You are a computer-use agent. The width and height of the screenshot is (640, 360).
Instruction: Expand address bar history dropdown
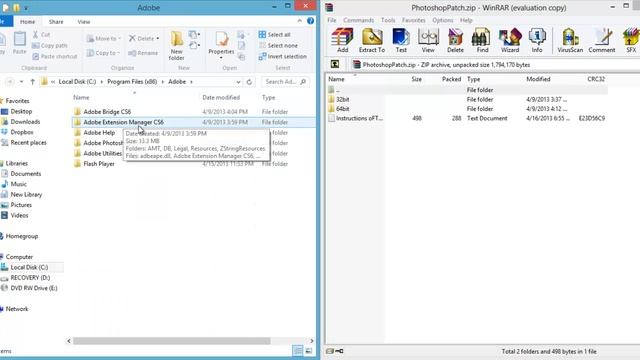(x=238, y=82)
